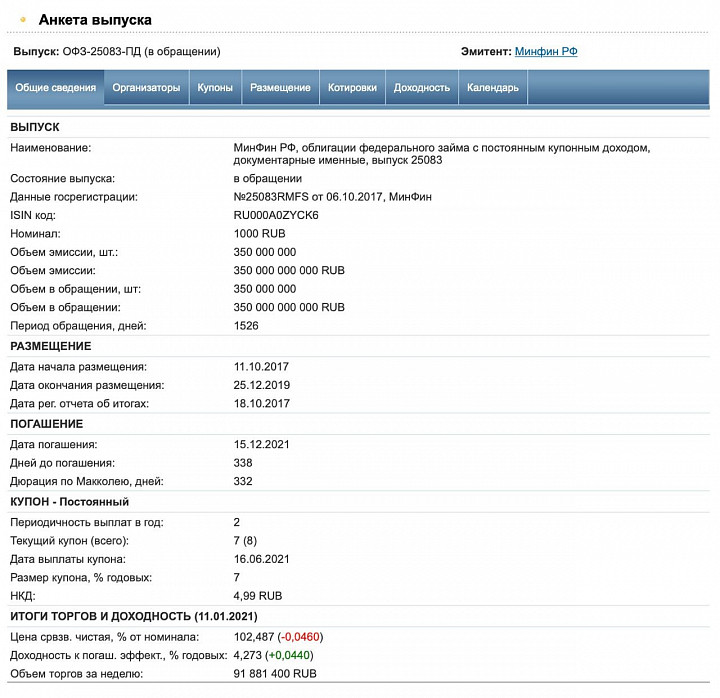This screenshot has height=698, width=720.
Task: Select Объем в обращении 350 000 000 000 RUB
Action: [289, 307]
